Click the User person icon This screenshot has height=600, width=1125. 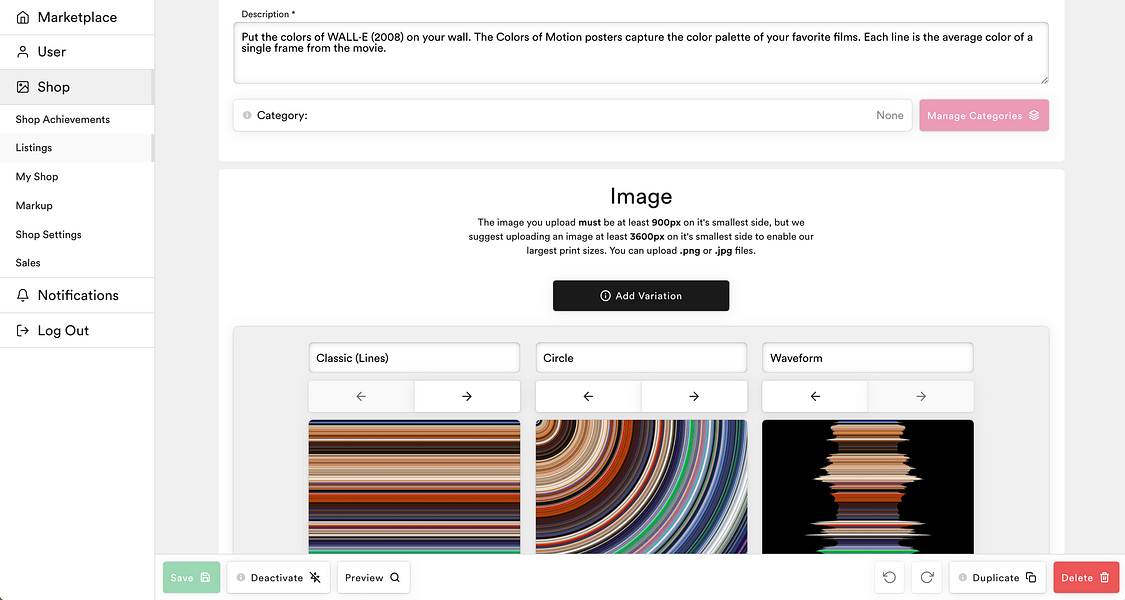[23, 52]
